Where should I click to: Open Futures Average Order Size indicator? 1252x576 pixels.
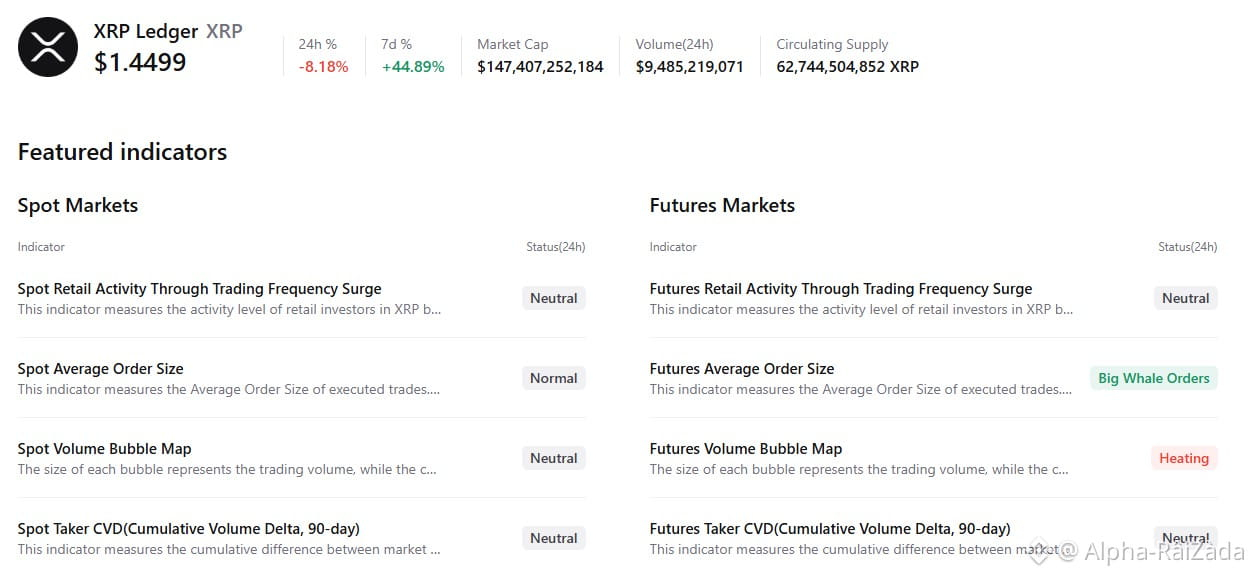coord(742,369)
